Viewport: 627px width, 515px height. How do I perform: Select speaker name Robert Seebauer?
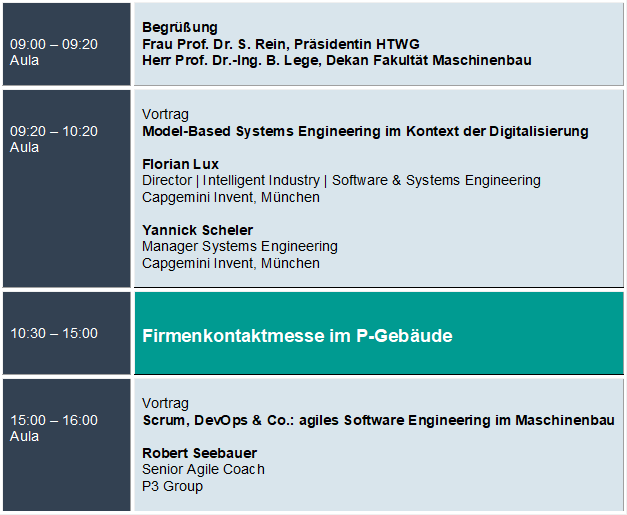tap(199, 453)
